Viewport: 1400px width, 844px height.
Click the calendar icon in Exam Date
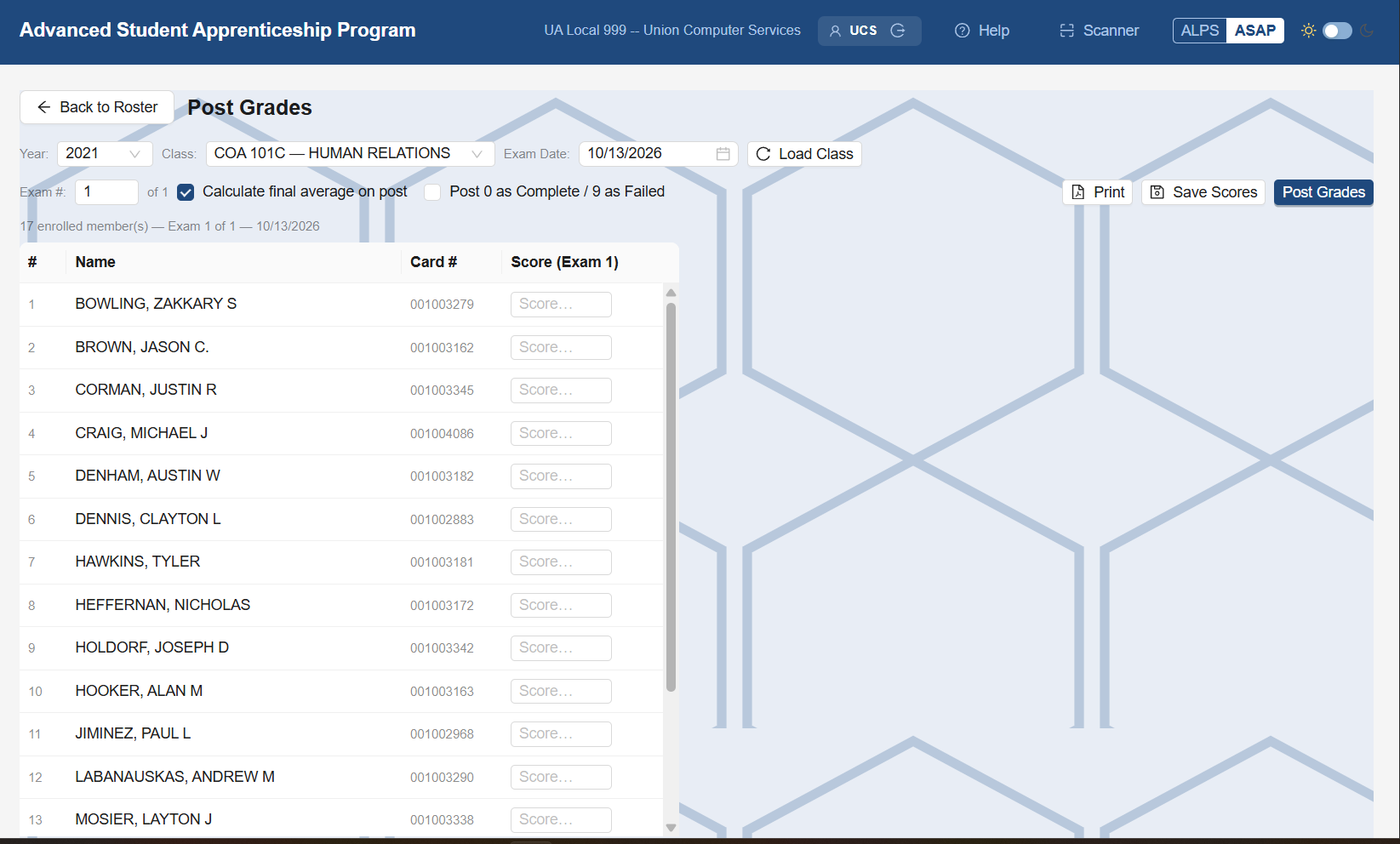(723, 154)
